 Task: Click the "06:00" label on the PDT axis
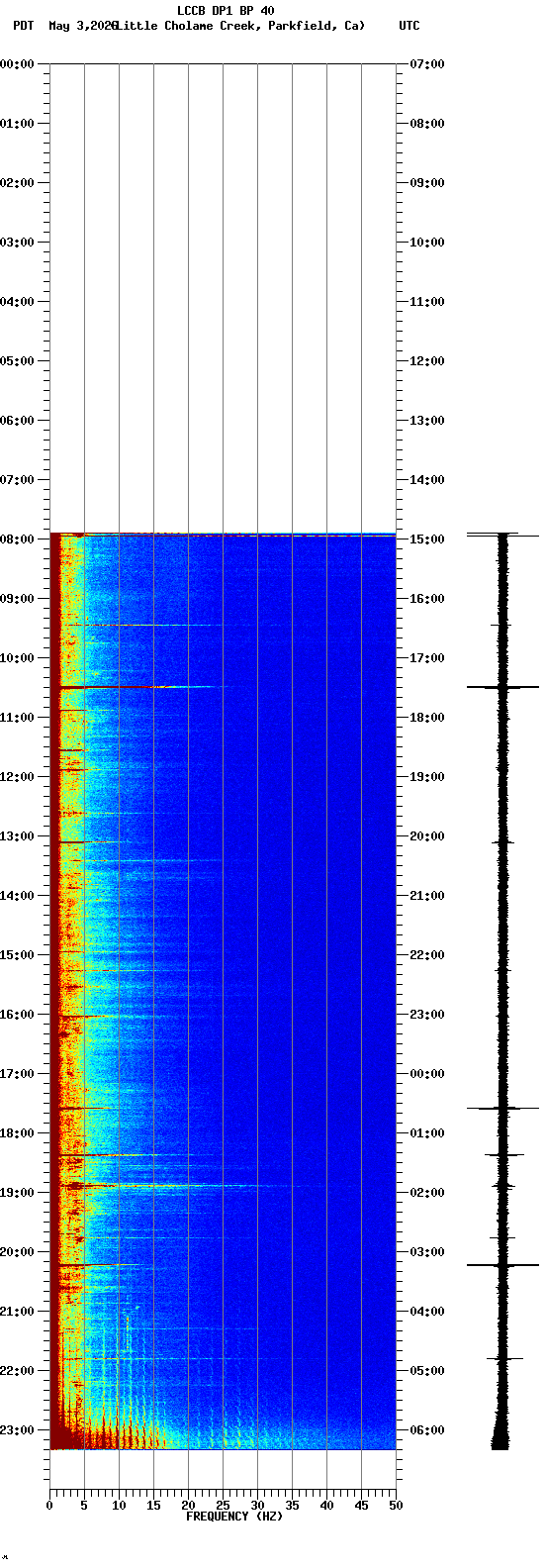click(x=17, y=421)
